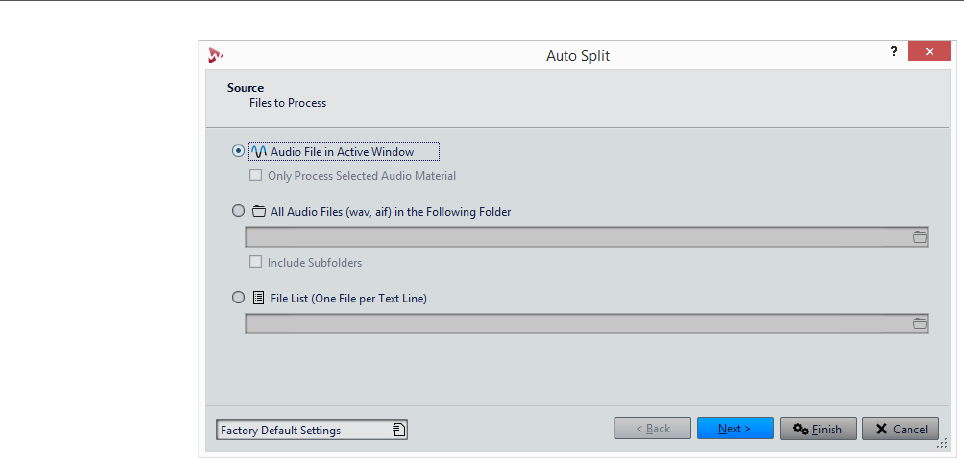Open presets via Factory Default Settings icon
The width and height of the screenshot is (964, 458).
(x=398, y=430)
